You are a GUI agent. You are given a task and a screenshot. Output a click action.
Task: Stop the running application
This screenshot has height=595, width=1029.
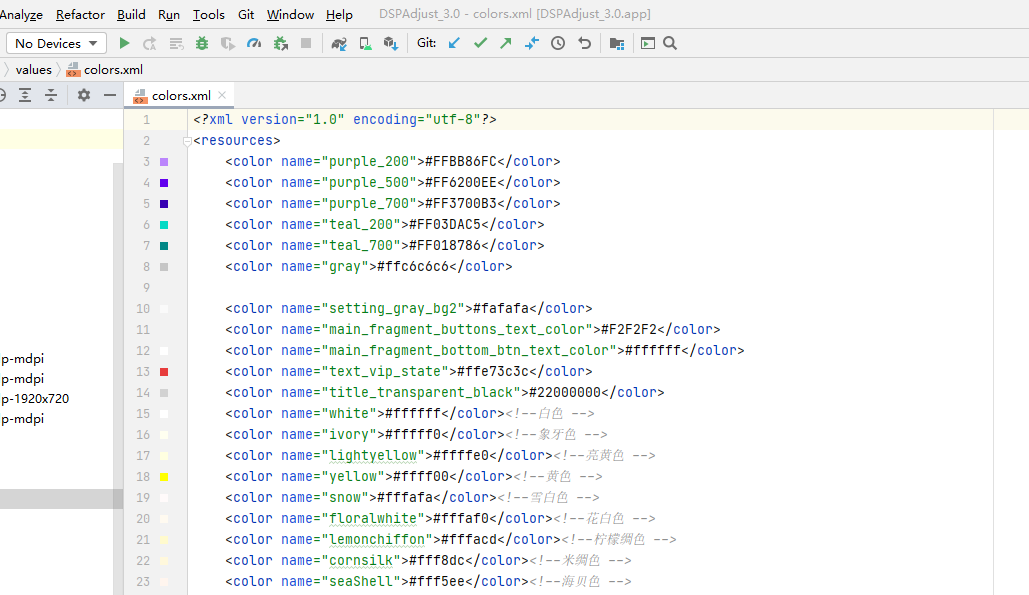304,43
